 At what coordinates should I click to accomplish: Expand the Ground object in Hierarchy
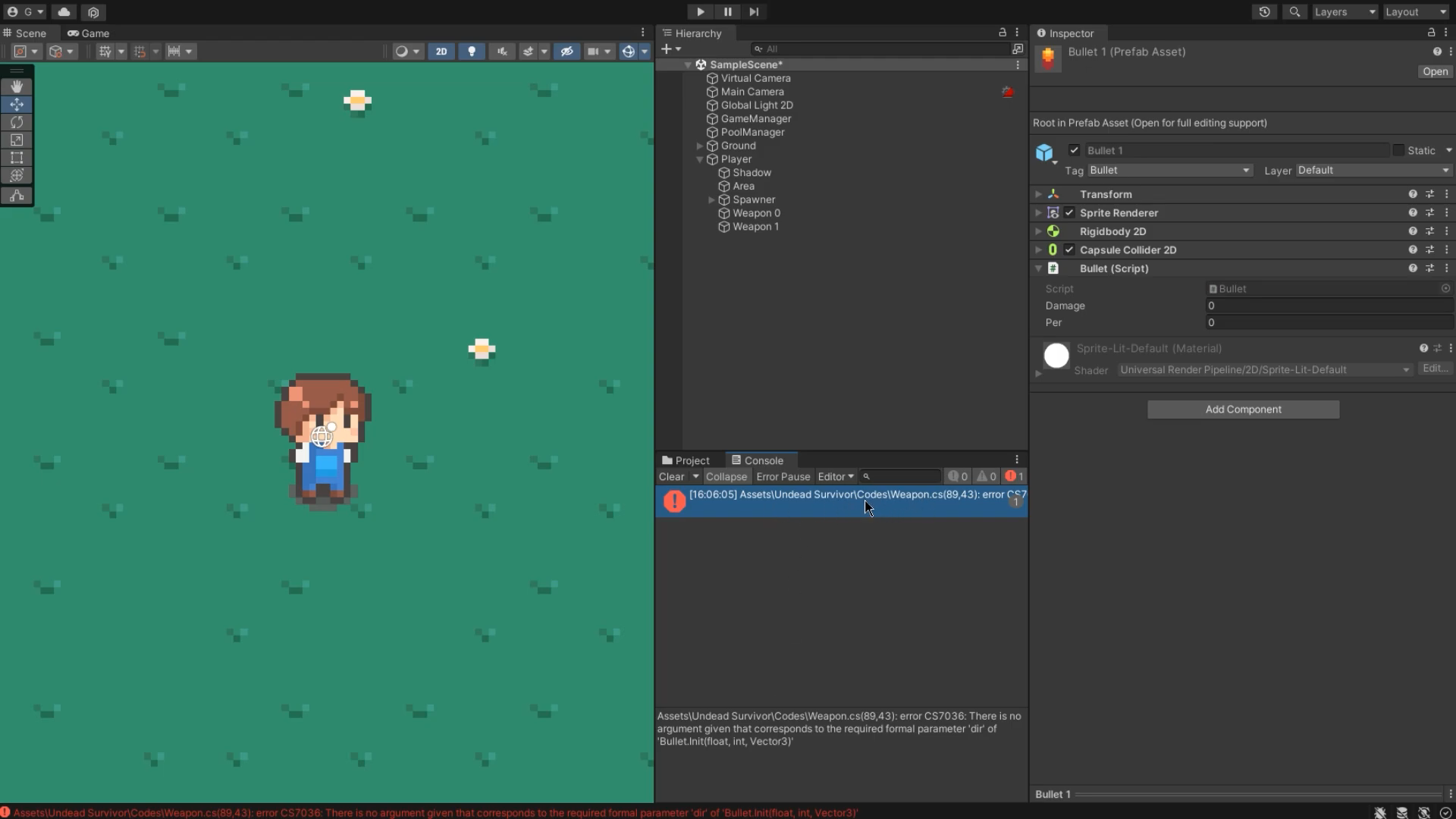pyautogui.click(x=700, y=146)
